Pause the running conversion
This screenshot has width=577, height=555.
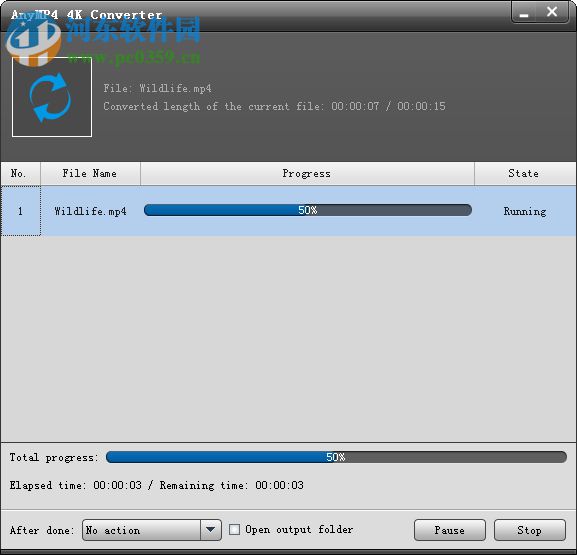[450, 530]
